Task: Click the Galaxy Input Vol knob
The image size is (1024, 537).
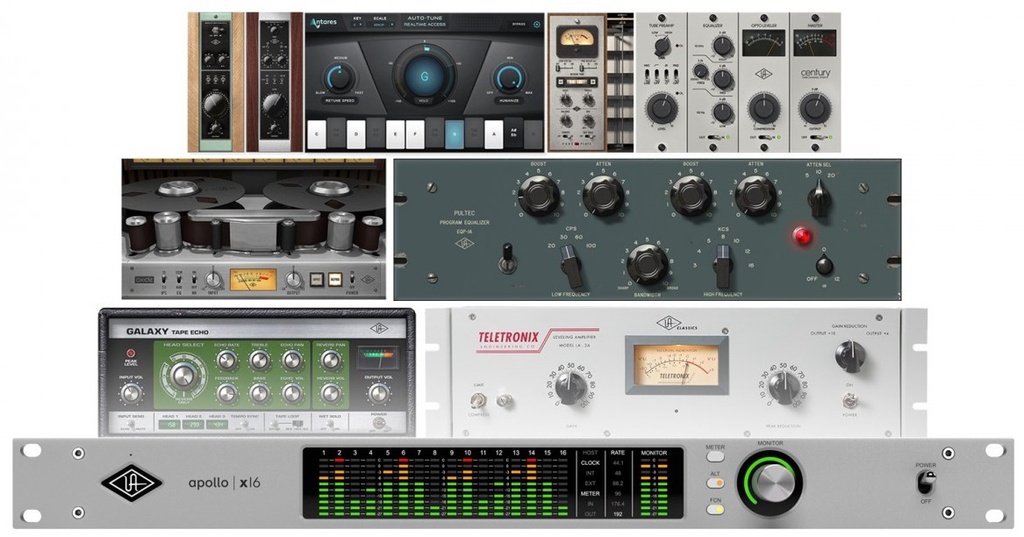Action: (131, 393)
